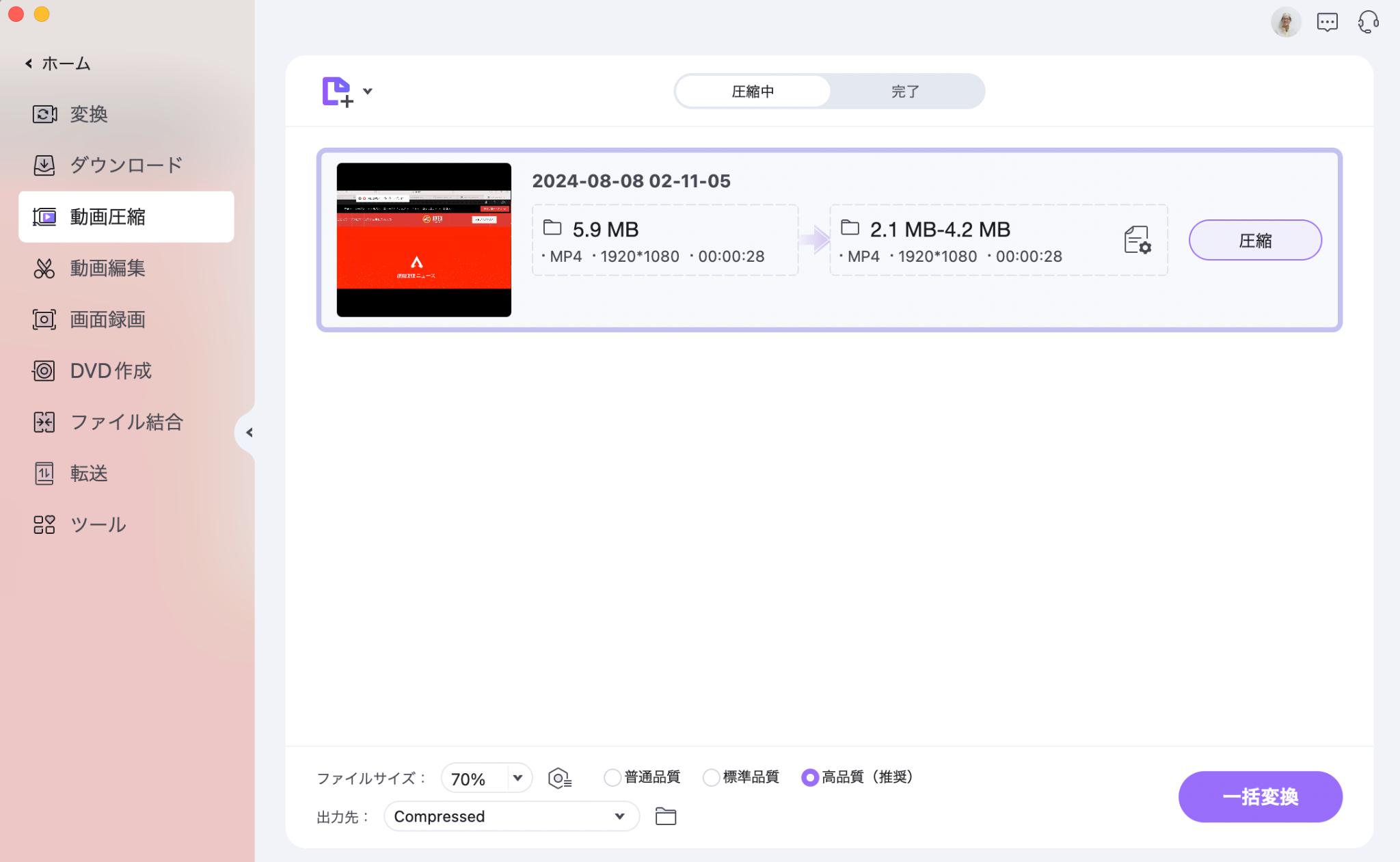This screenshot has height=862, width=1400.
Task: Switch to the 完了 tab
Action: pos(906,92)
